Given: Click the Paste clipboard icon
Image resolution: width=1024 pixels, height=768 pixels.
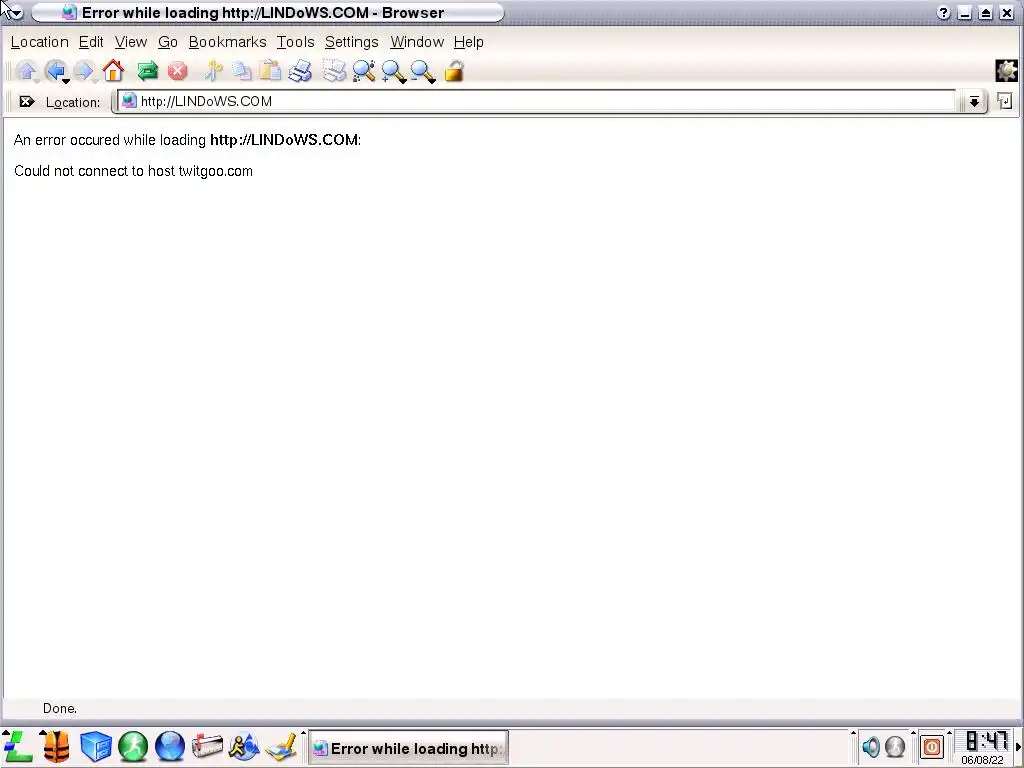Looking at the screenshot, I should click(x=270, y=71).
